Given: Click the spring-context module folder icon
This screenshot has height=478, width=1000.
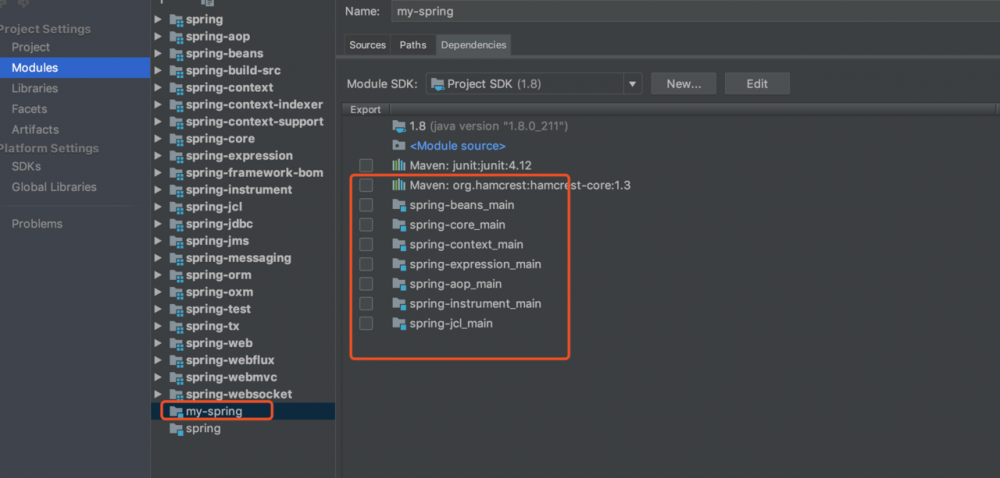Looking at the screenshot, I should (x=176, y=87).
